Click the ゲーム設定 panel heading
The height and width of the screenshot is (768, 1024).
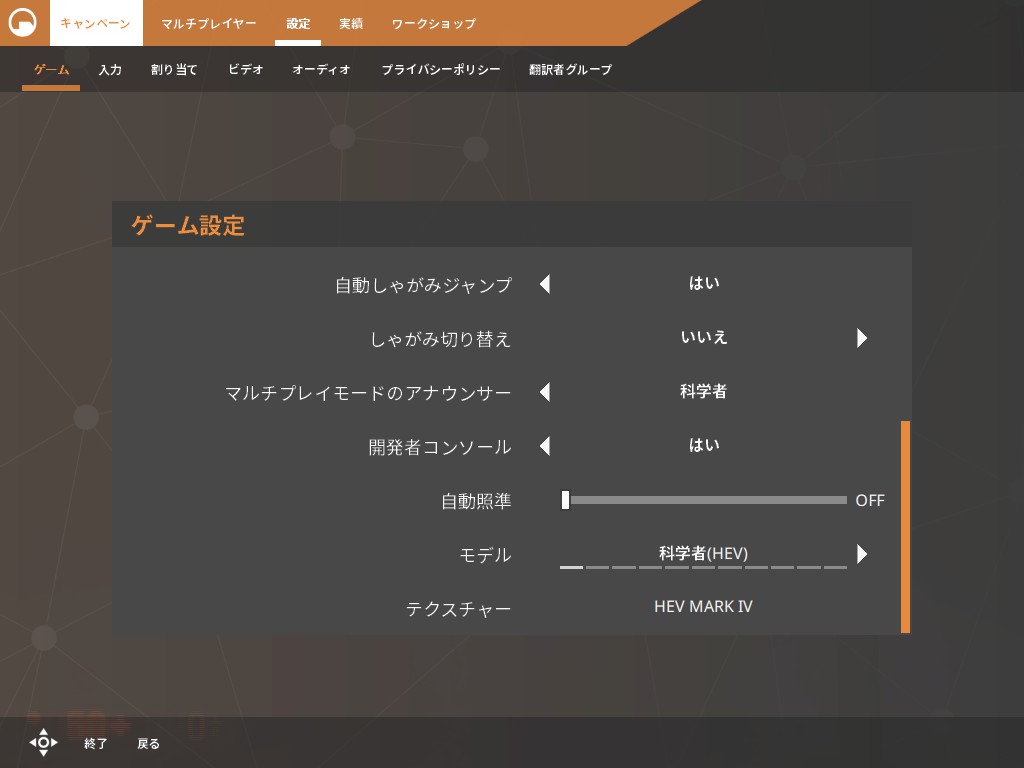[x=188, y=225]
